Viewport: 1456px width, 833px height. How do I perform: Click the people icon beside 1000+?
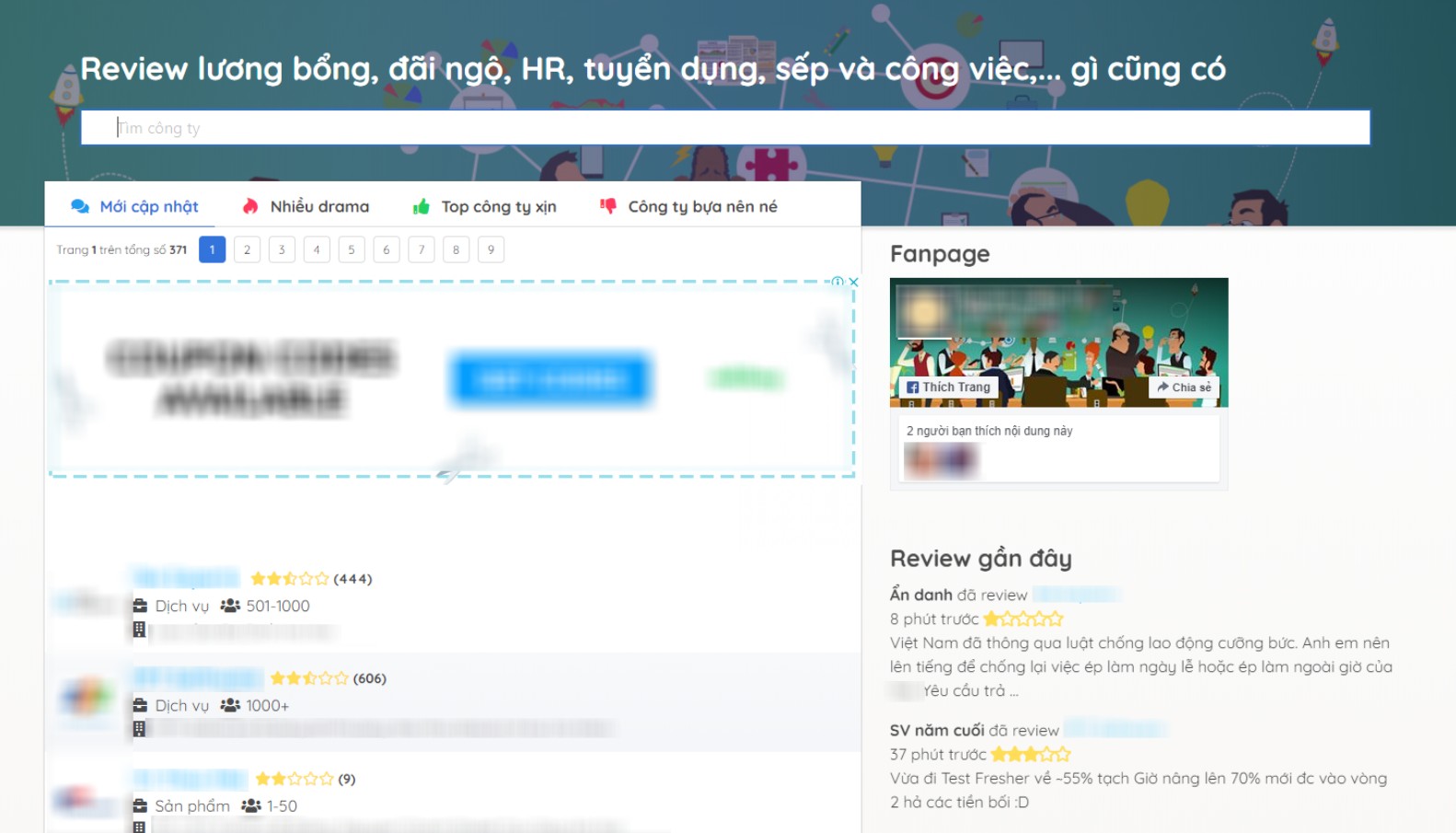click(x=230, y=705)
